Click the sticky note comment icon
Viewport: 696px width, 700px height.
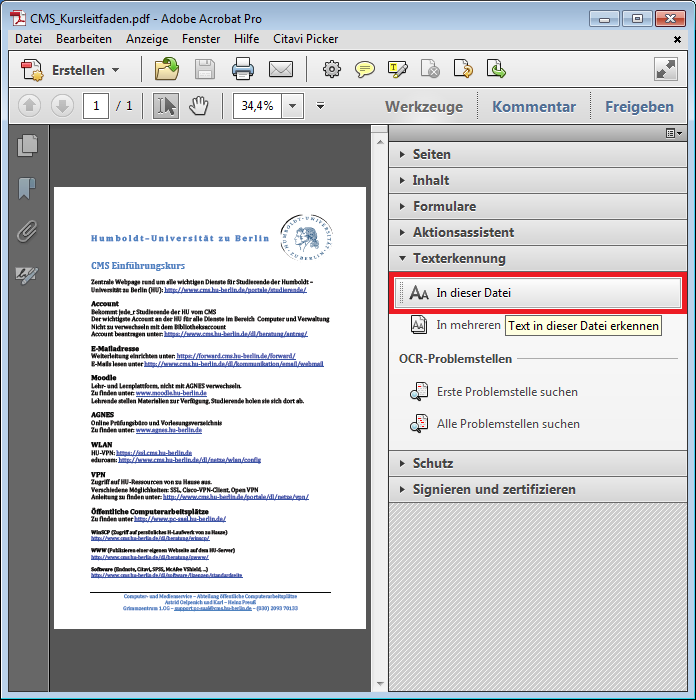pyautogui.click(x=365, y=70)
